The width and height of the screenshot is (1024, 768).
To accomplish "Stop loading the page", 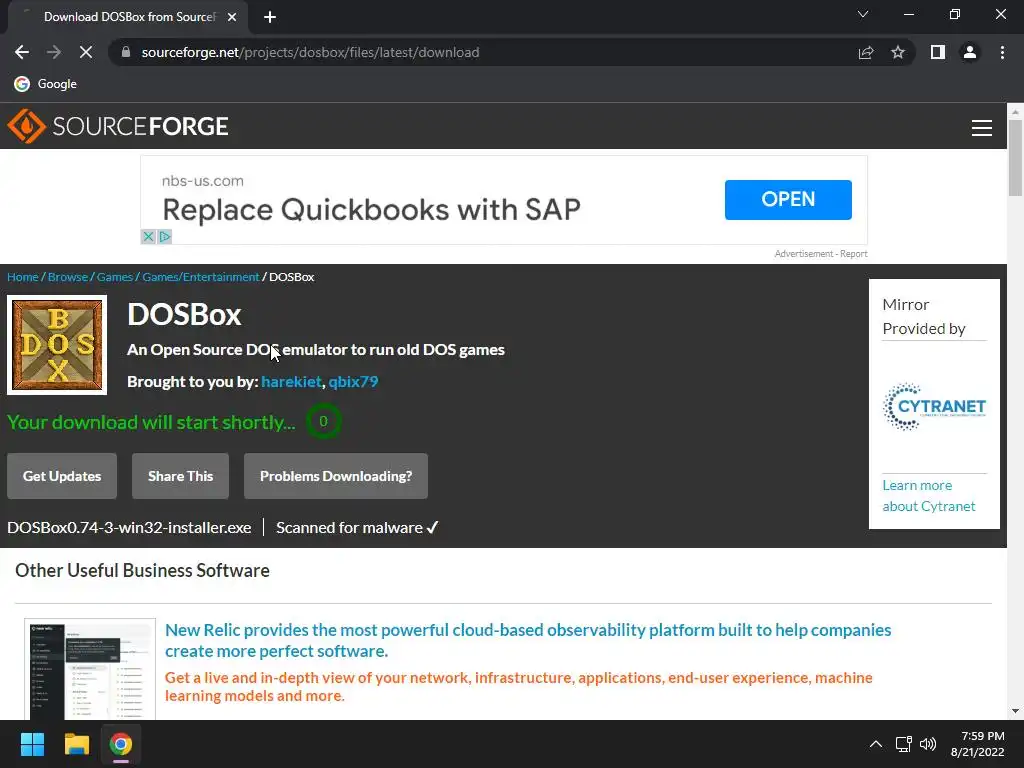I will [86, 52].
